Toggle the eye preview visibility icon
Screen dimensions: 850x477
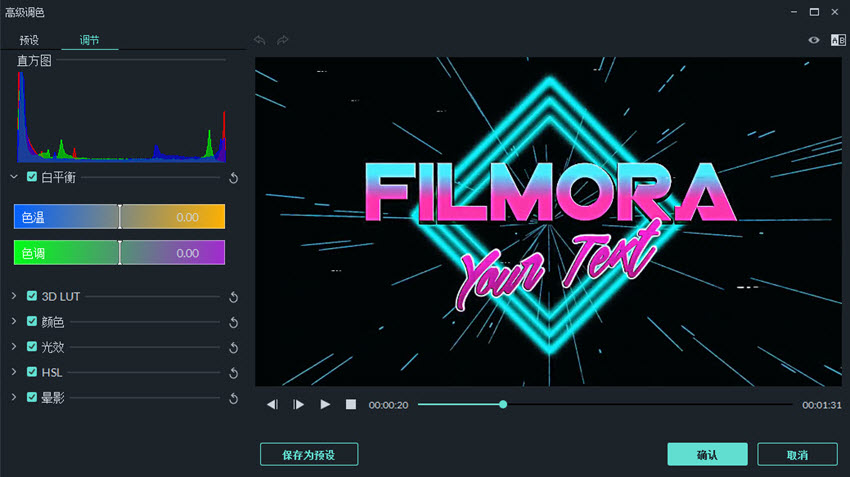pos(814,40)
